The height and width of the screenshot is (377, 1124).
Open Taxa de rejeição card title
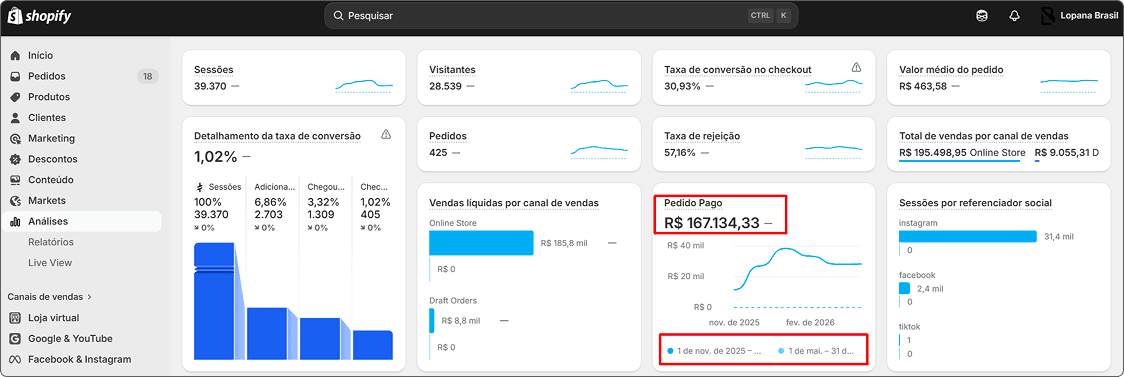tap(702, 135)
